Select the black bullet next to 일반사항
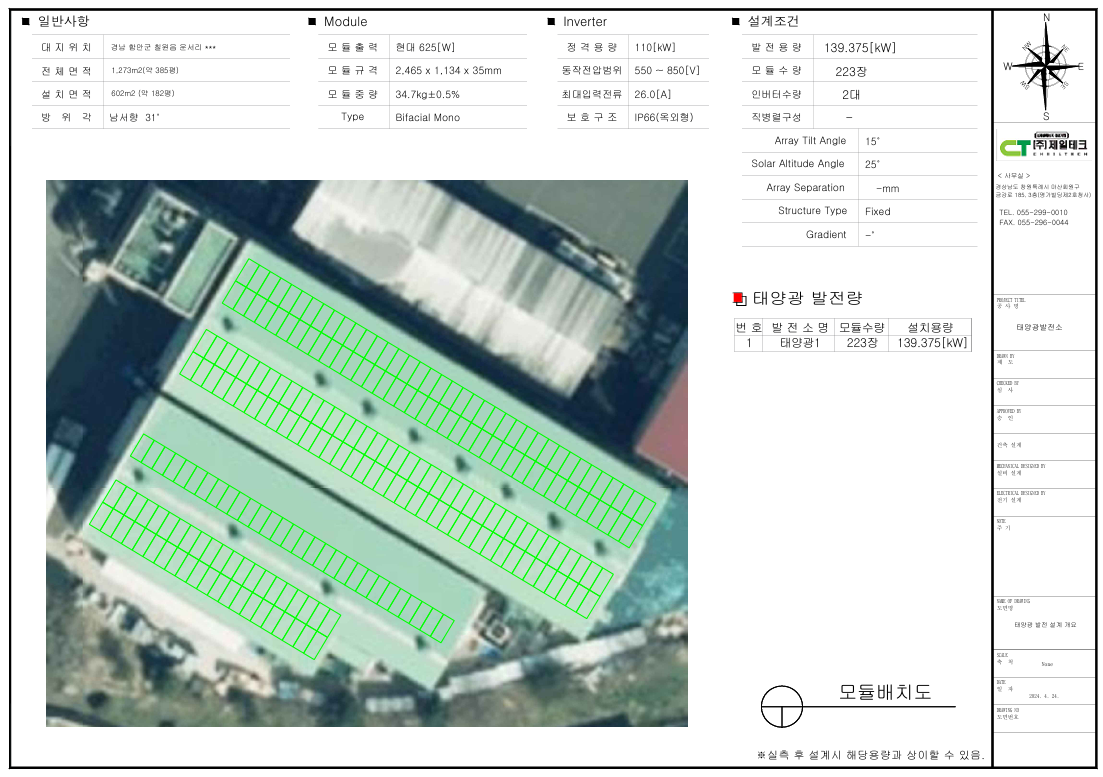 [25, 21]
